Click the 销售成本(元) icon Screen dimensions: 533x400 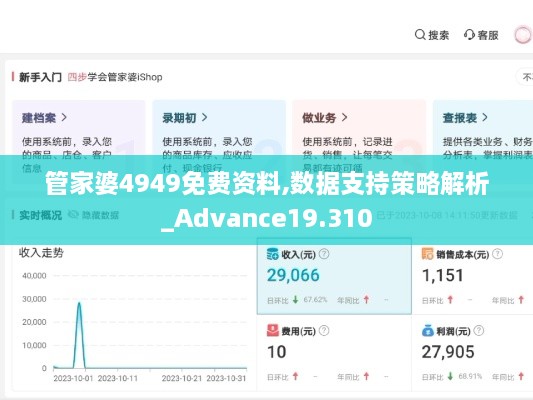(428, 254)
